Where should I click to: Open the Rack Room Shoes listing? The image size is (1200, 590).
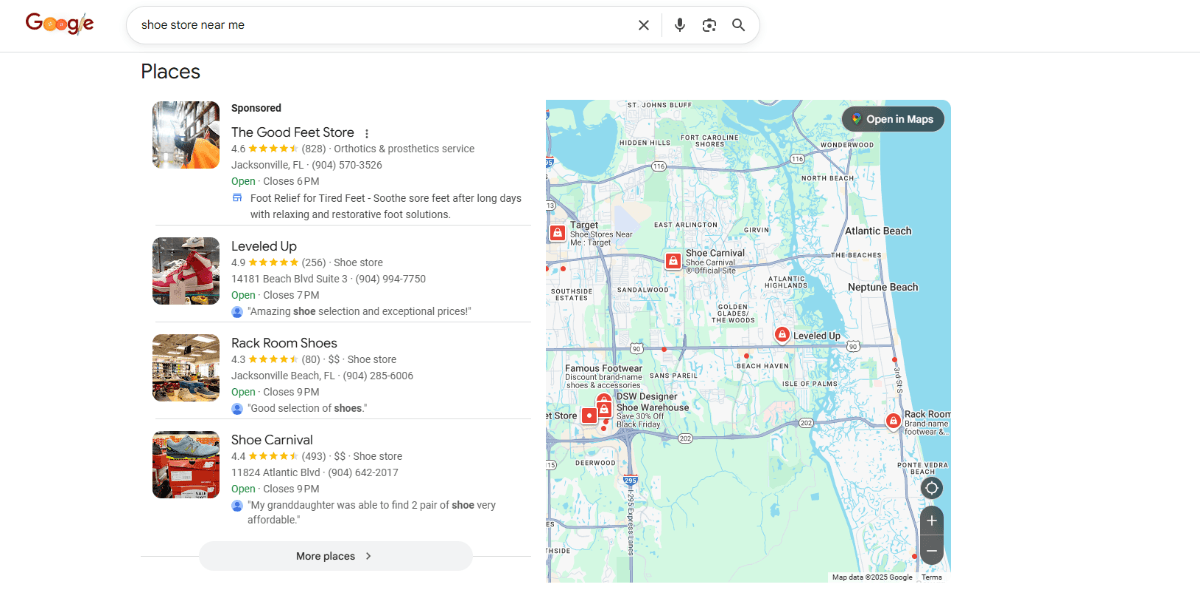point(284,342)
